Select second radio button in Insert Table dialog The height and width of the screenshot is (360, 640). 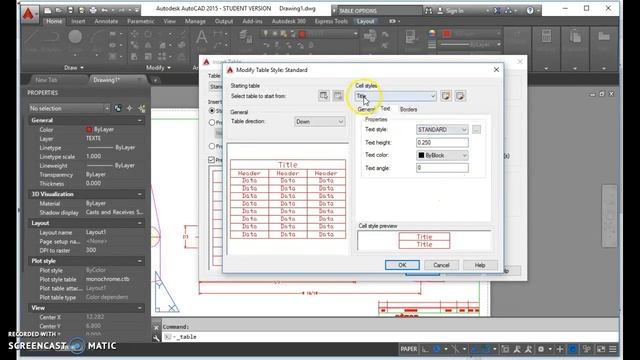pos(212,122)
